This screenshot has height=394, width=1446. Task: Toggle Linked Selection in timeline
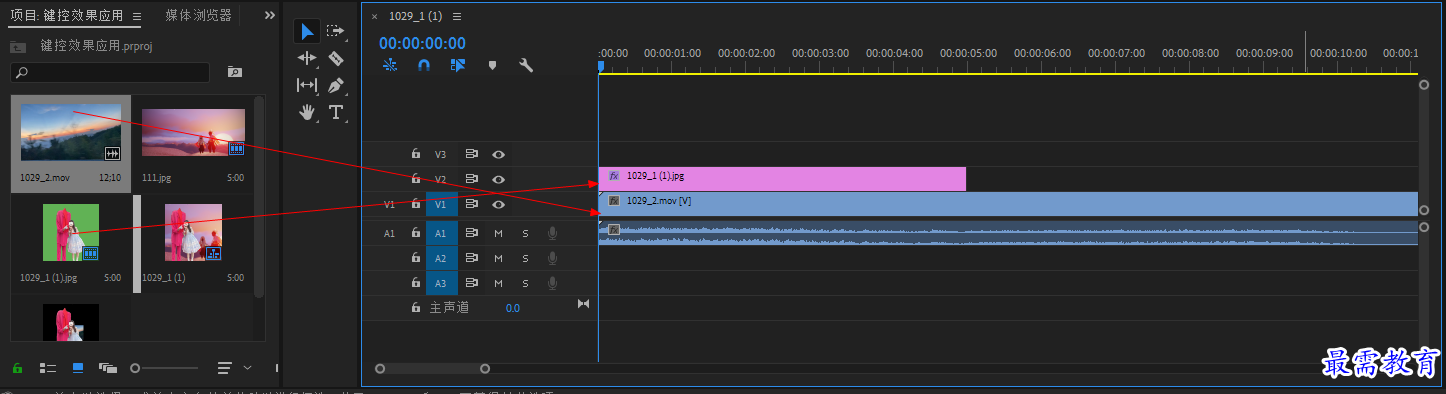(x=458, y=65)
